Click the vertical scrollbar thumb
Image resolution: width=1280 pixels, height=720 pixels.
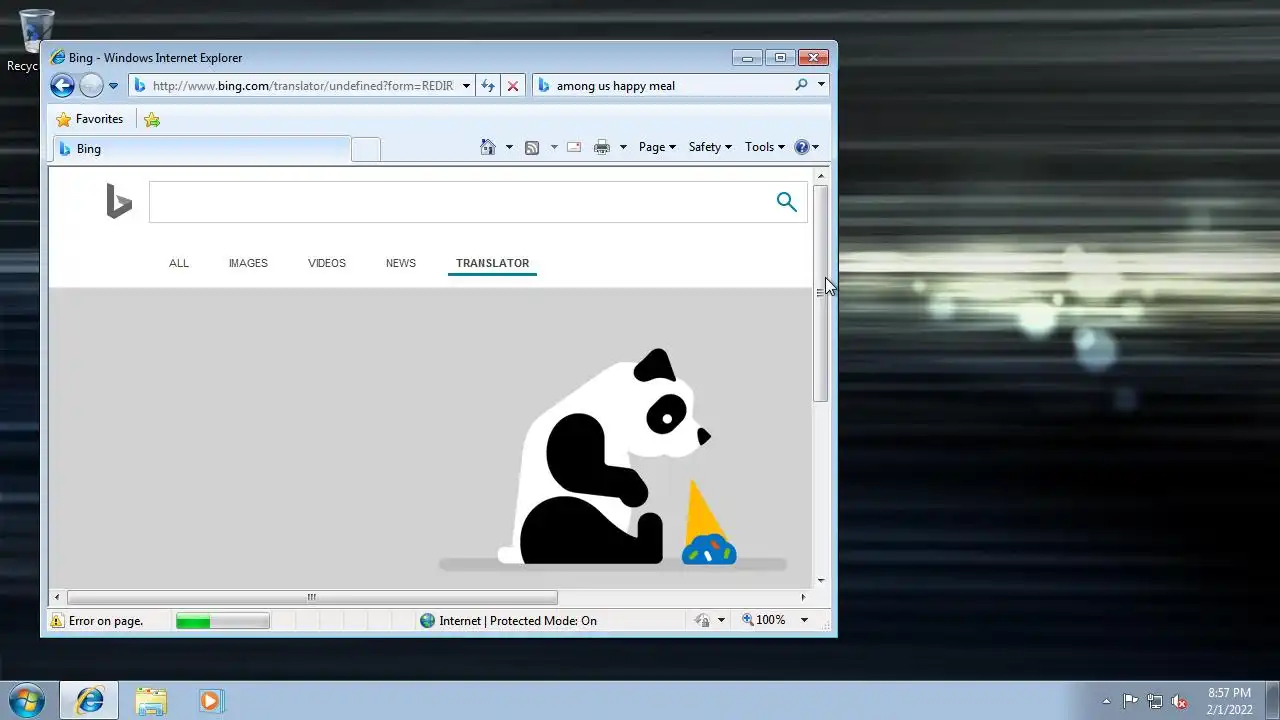coord(821,294)
